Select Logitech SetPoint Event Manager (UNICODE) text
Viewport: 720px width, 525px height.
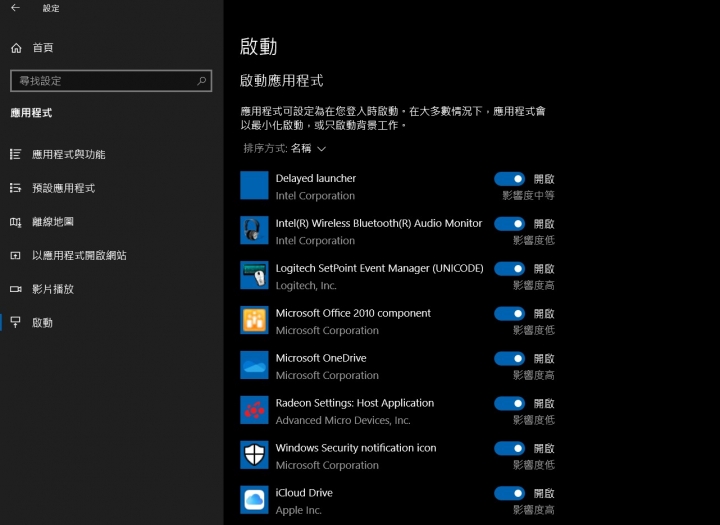pos(379,268)
